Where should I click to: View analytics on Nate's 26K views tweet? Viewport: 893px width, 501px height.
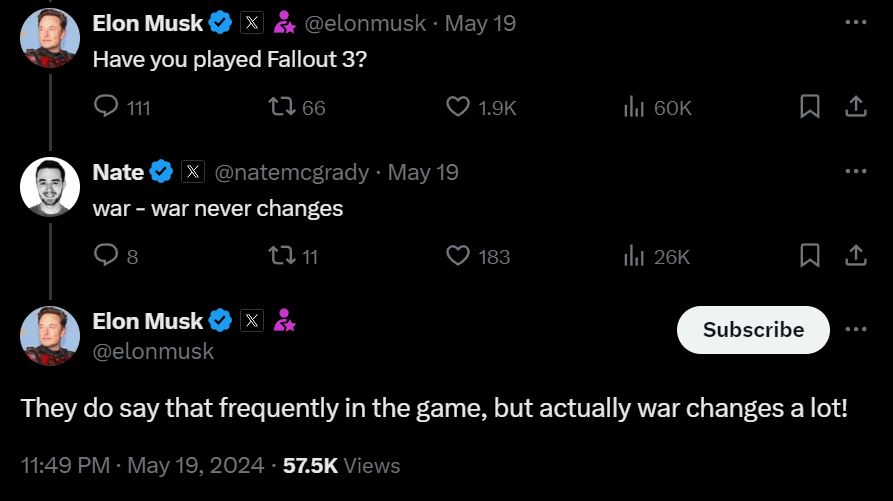click(x=634, y=256)
